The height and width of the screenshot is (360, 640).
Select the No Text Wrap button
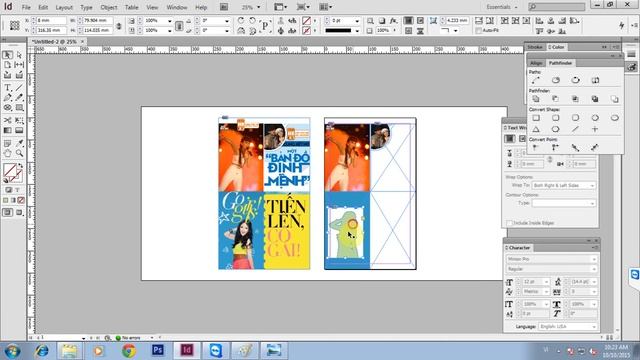[509, 139]
